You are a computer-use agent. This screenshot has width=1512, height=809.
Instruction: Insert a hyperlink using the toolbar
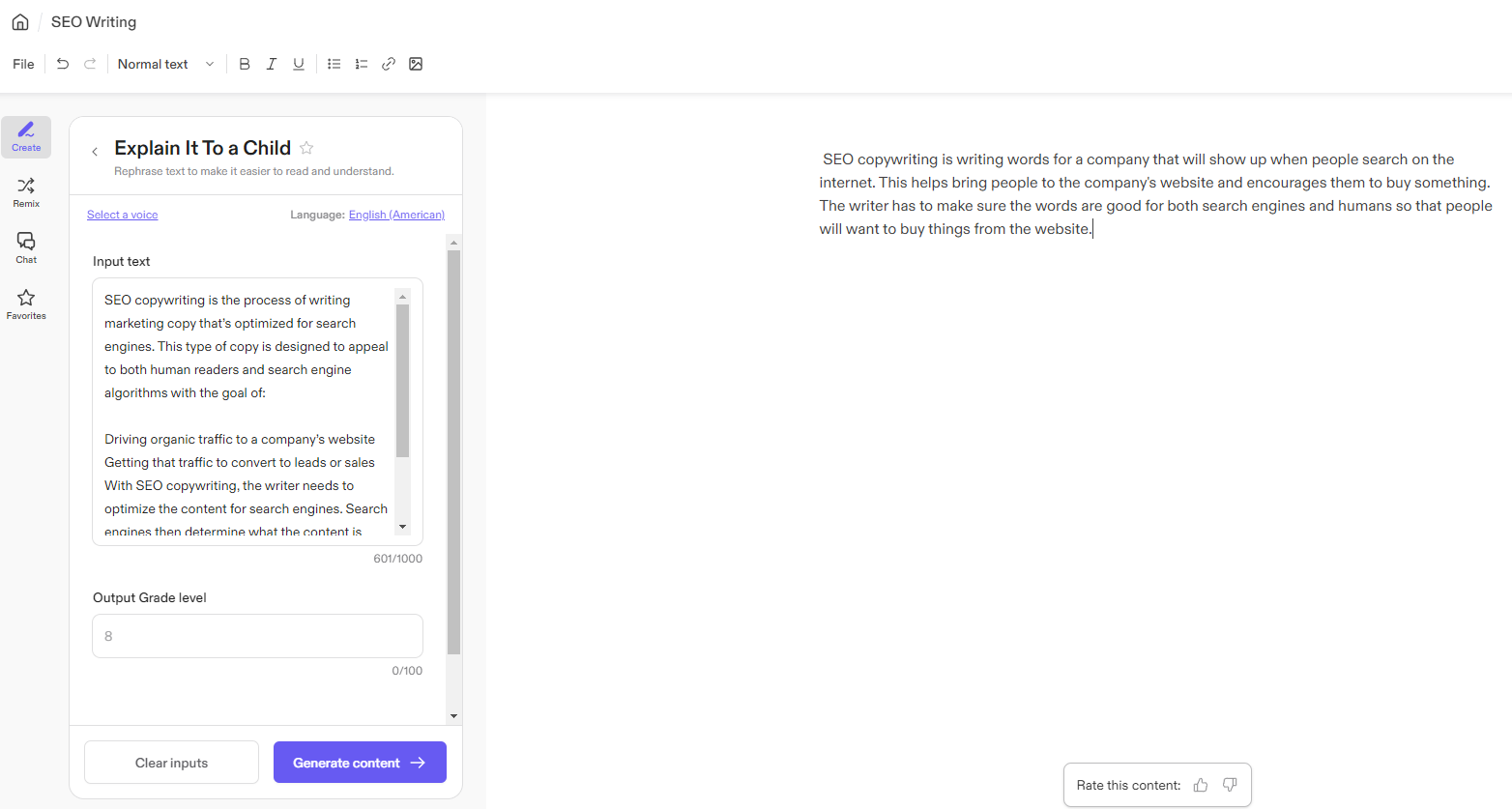pyautogui.click(x=389, y=64)
